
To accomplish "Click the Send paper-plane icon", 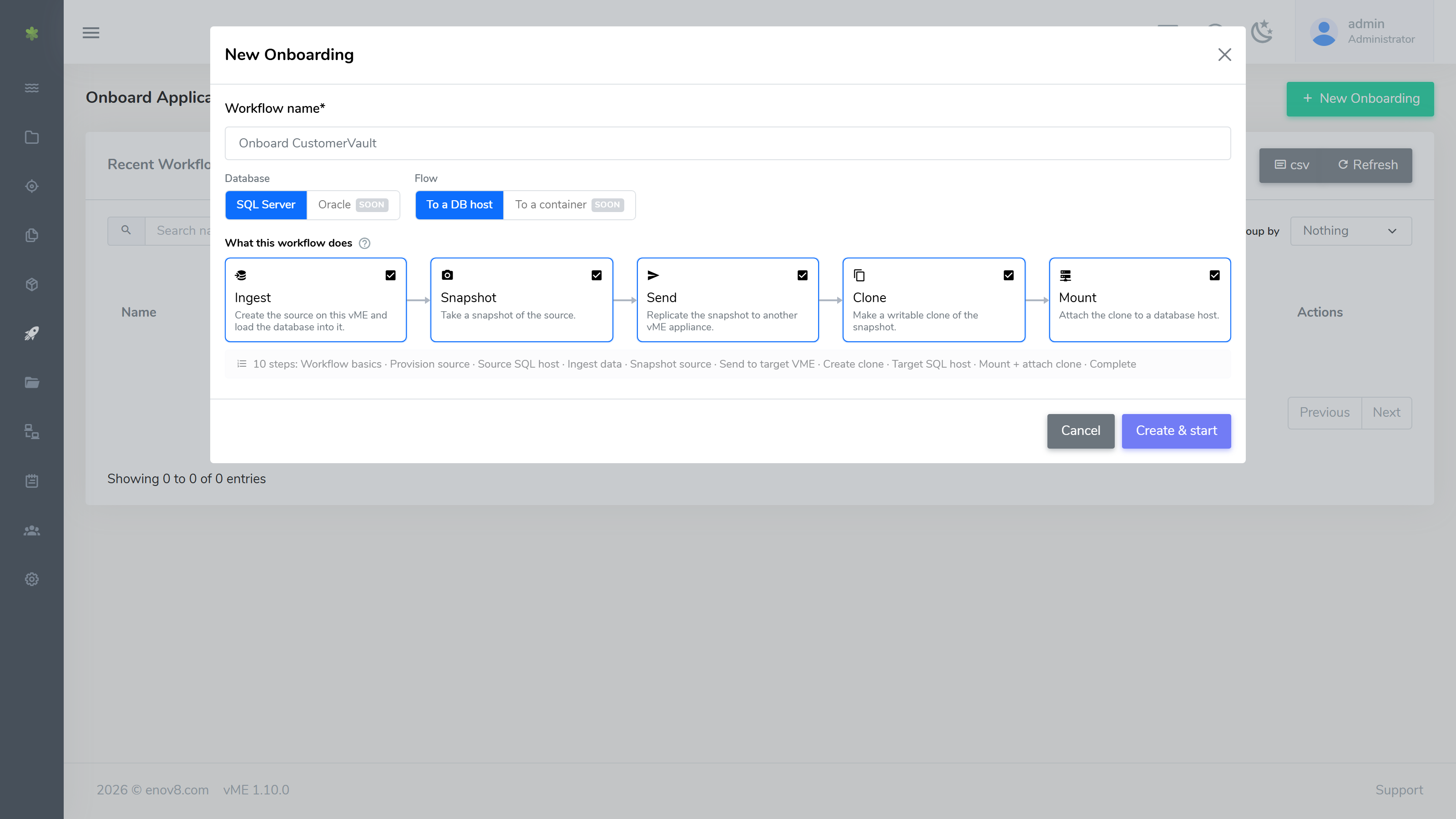I will click(x=653, y=275).
